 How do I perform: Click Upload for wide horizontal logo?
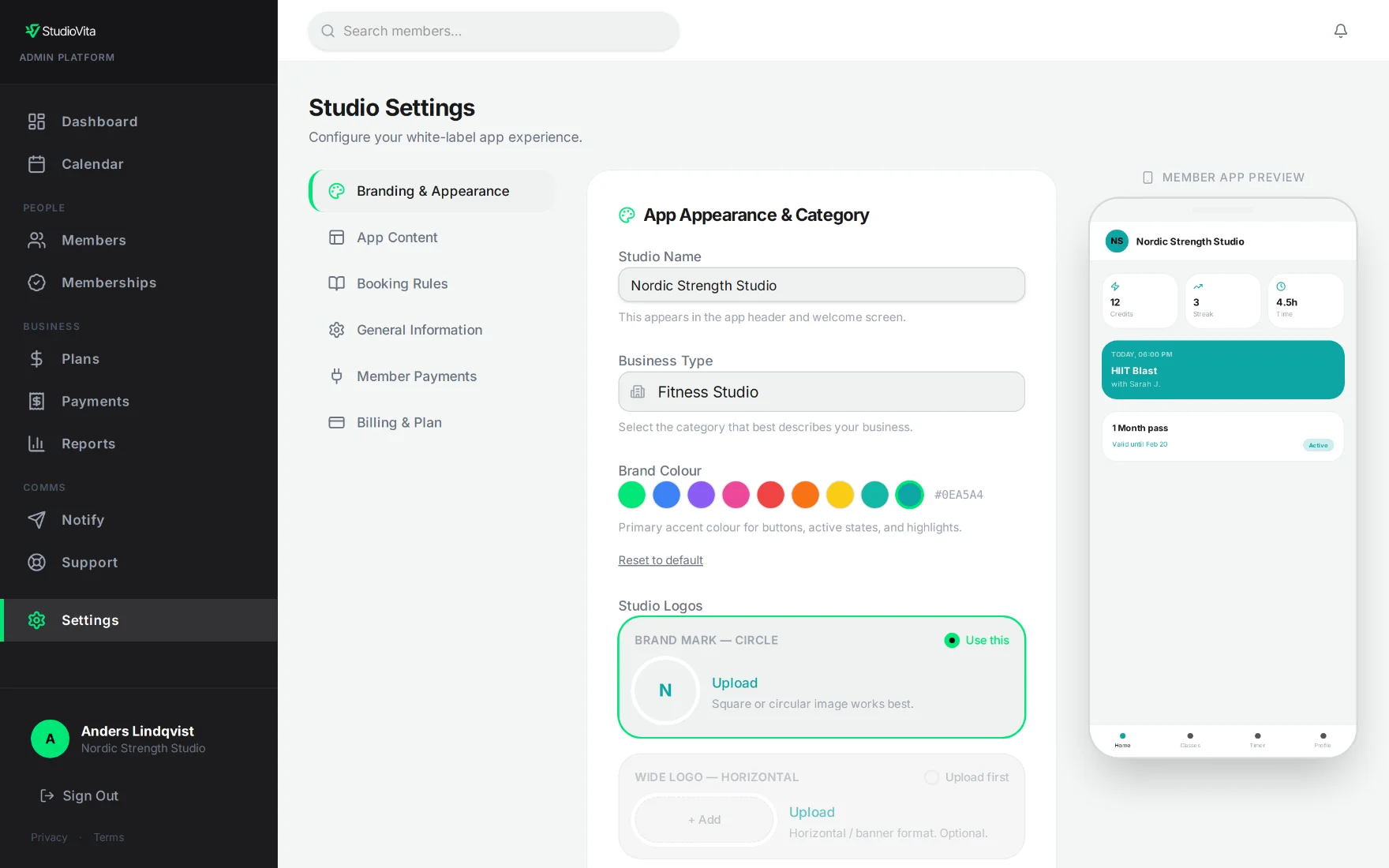pos(812,812)
